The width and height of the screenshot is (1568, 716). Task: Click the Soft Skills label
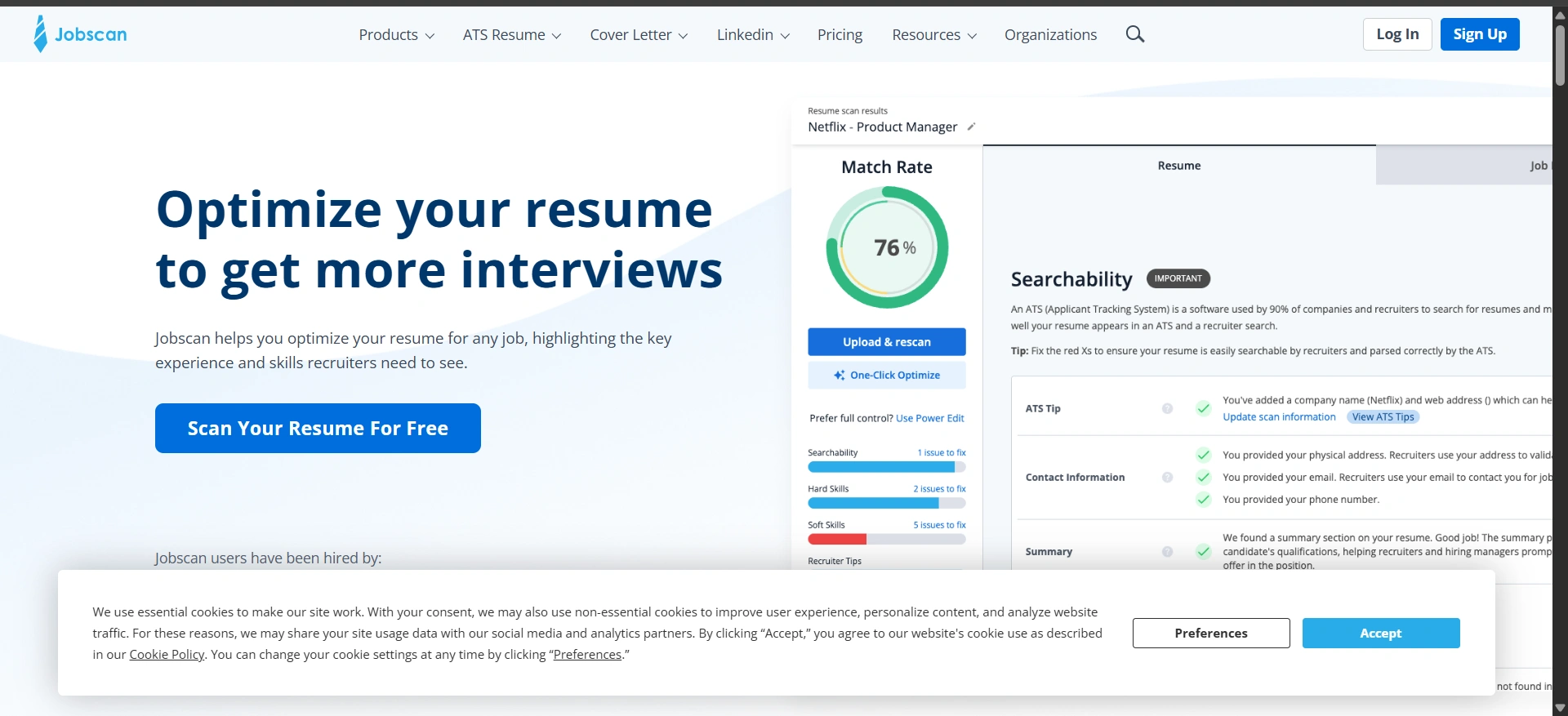826,525
